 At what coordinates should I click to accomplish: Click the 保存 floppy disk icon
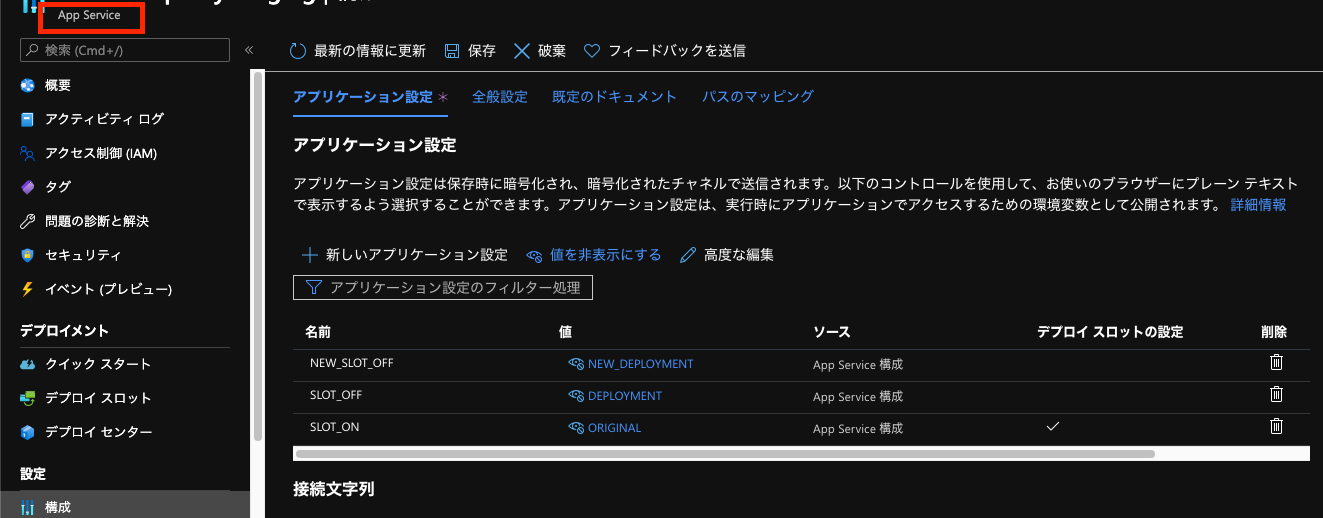[x=451, y=50]
